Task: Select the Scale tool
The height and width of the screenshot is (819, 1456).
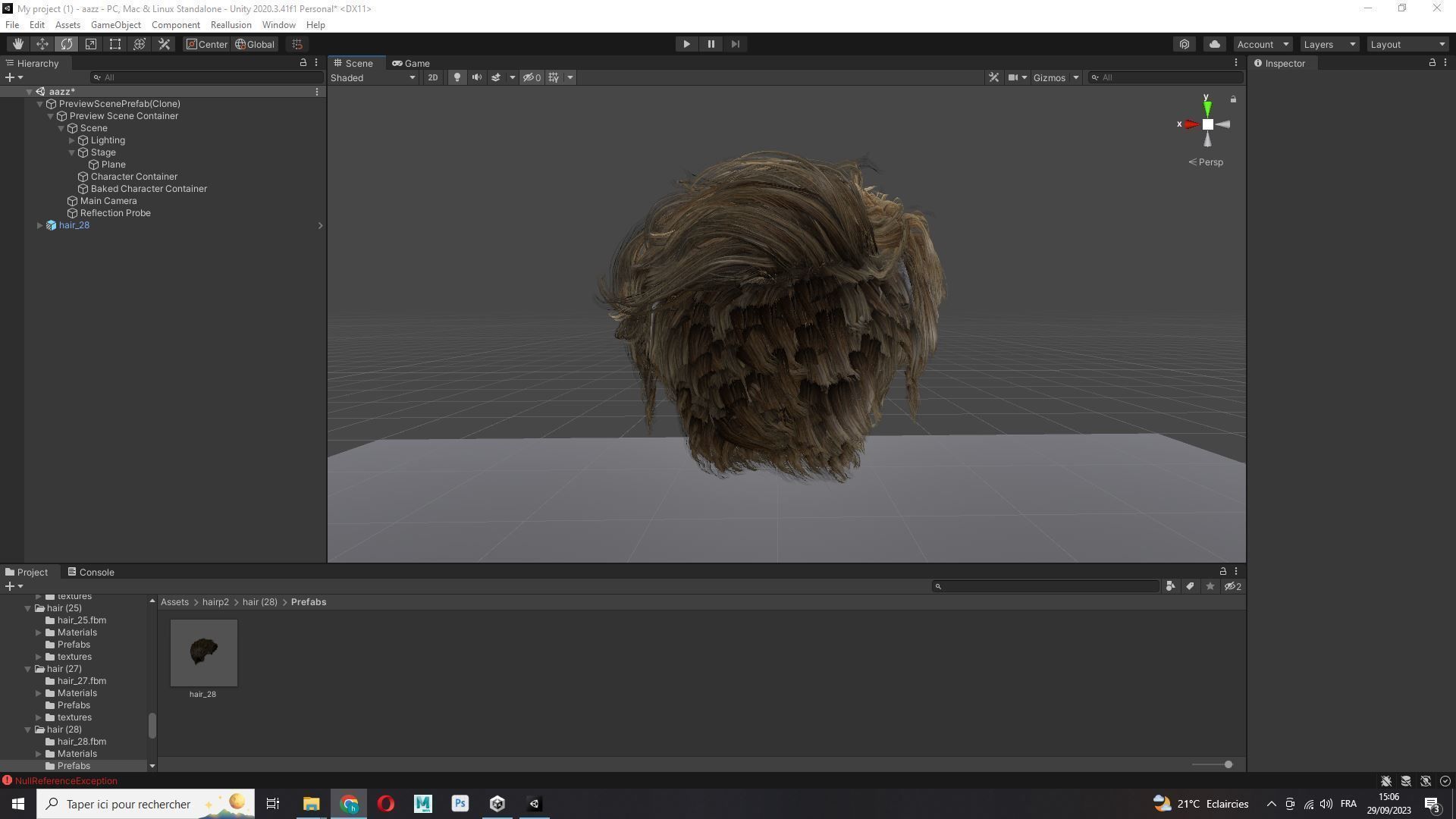Action: 90,44
